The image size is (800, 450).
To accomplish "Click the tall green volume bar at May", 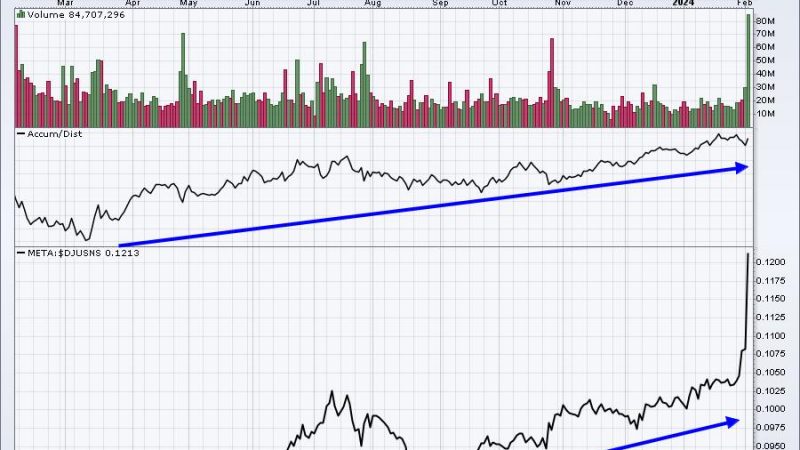I will click(x=183, y=80).
